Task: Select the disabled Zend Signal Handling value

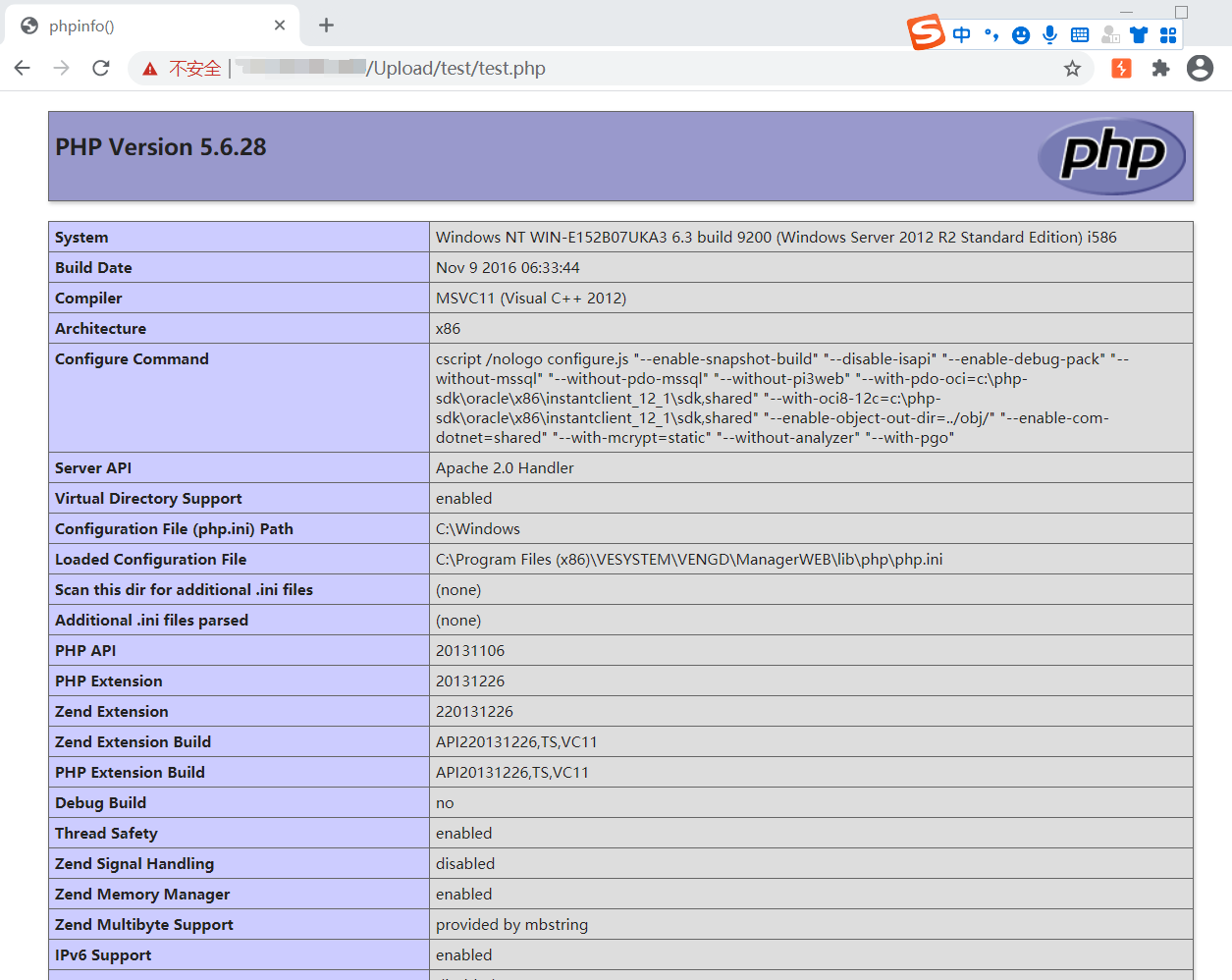Action: point(465,864)
